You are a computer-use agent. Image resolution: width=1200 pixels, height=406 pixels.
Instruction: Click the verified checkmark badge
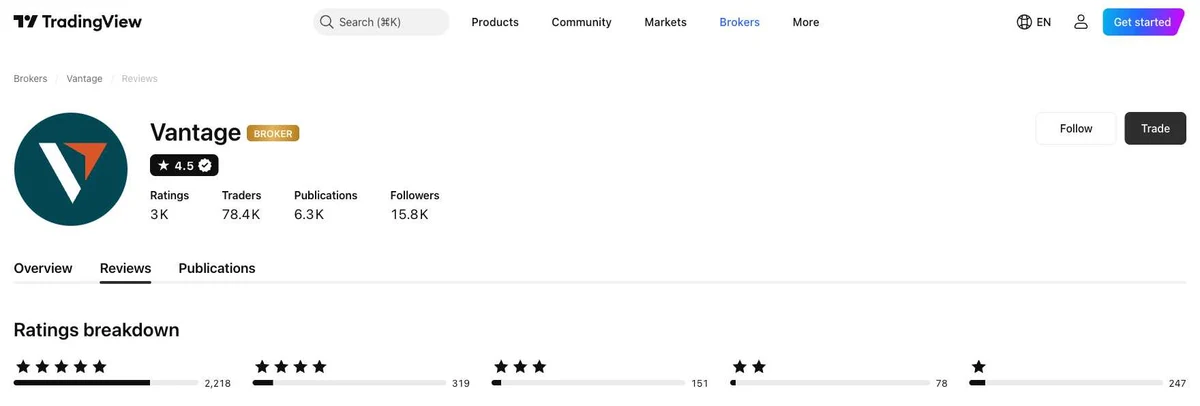coord(205,165)
